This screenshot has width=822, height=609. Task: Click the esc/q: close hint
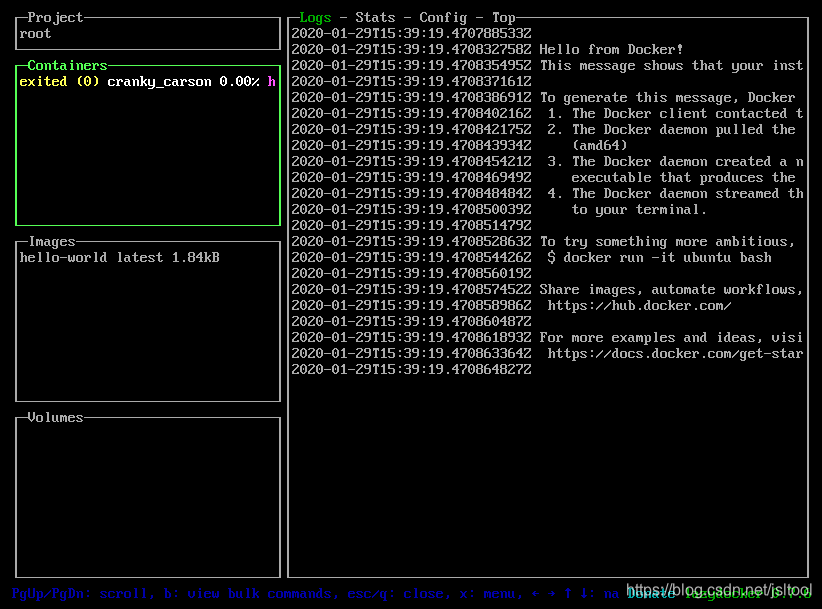tap(399, 594)
